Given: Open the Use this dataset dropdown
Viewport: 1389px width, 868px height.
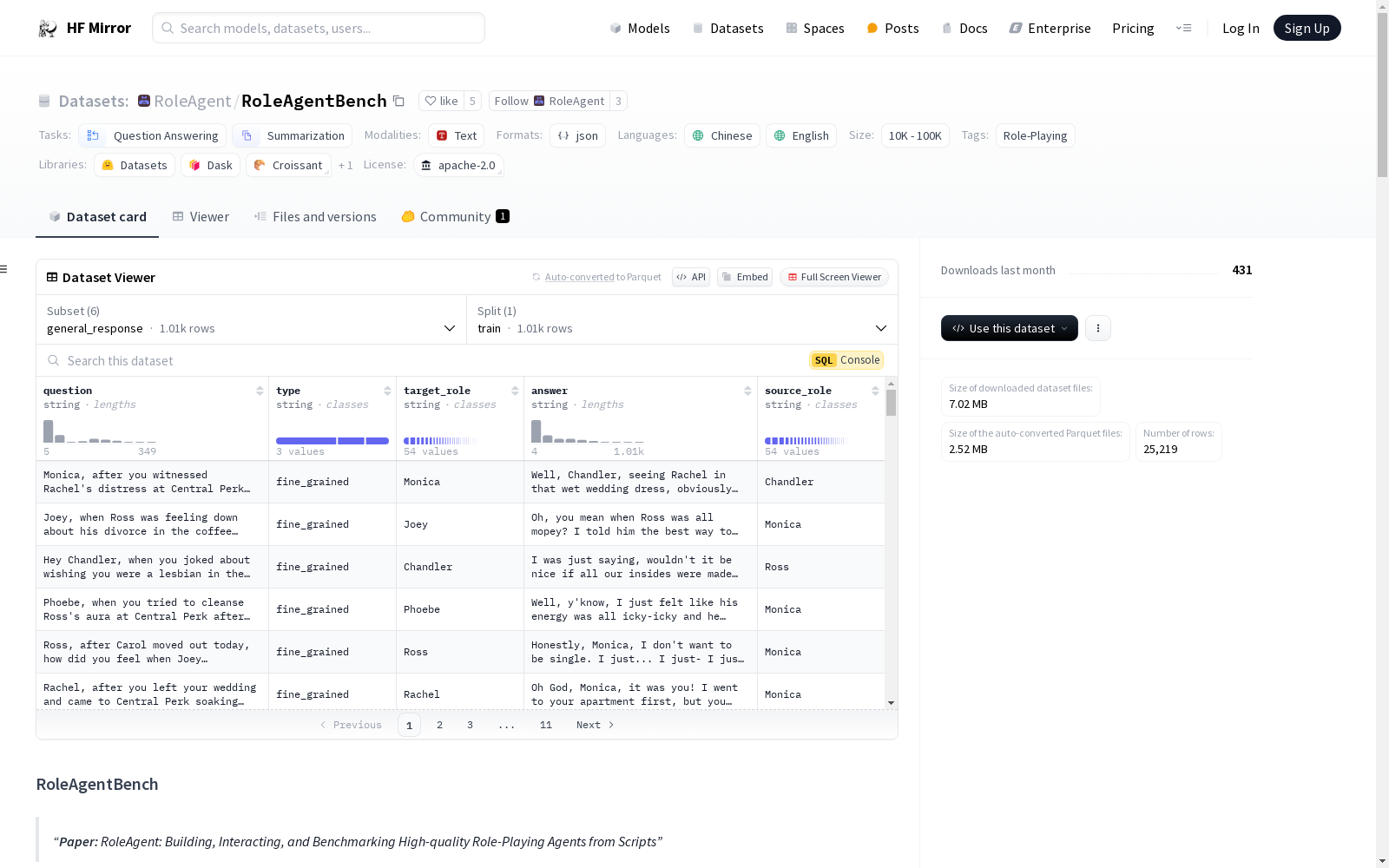Looking at the screenshot, I should [1010, 328].
